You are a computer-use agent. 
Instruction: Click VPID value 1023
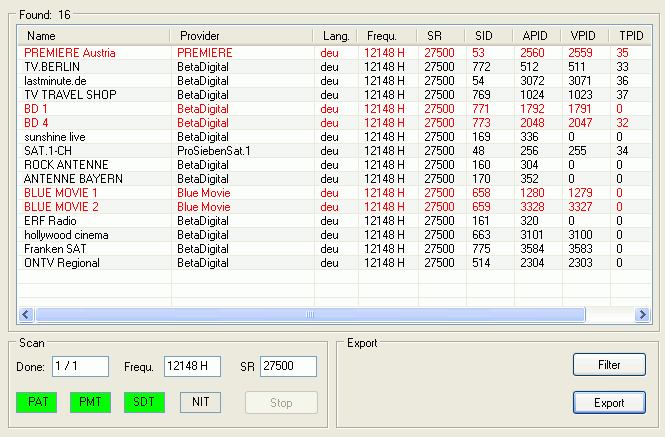click(580, 95)
